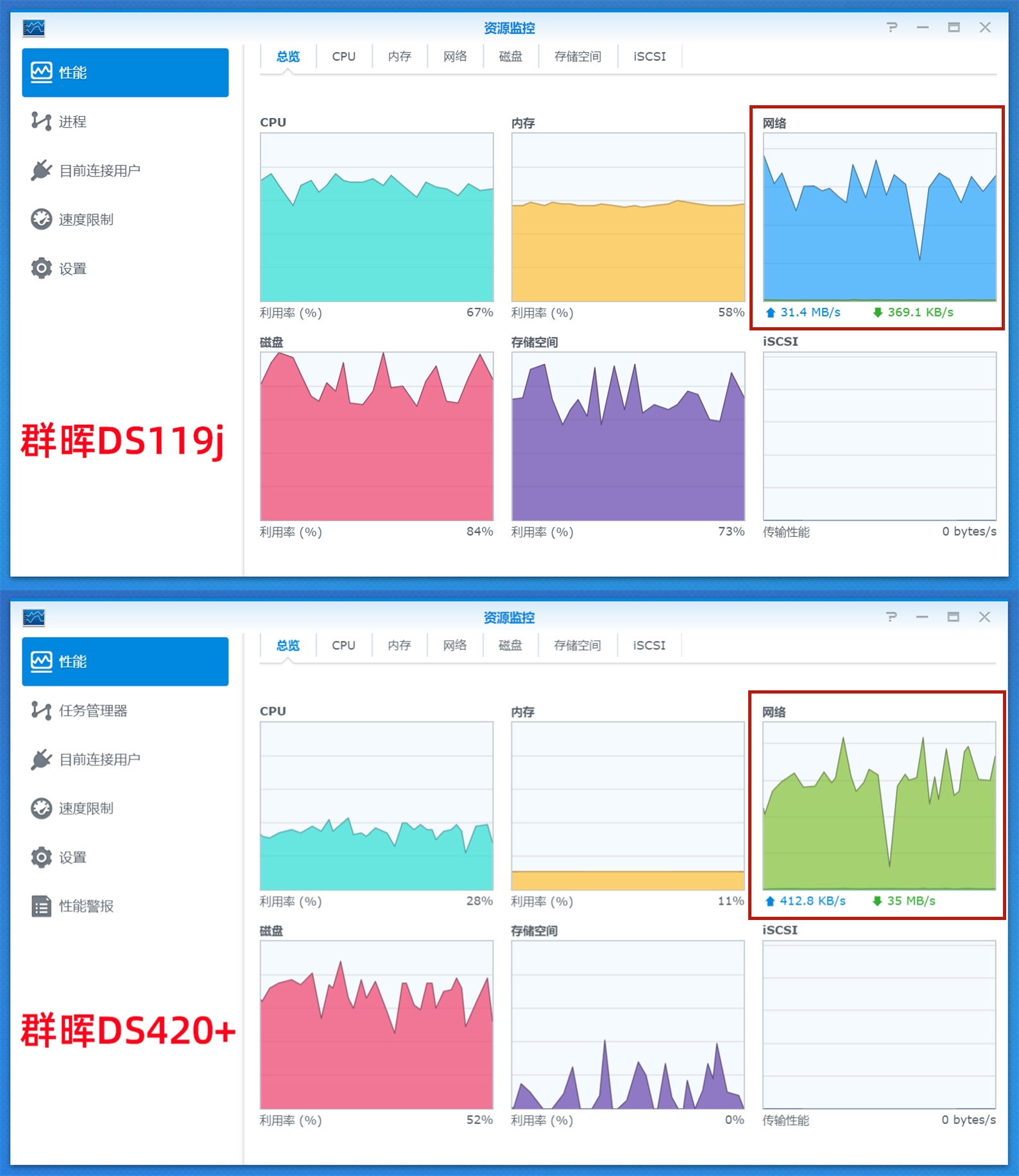The width and height of the screenshot is (1019, 1176).
Task: Minimize the DS420+ 资源监控 window
Action: [x=922, y=617]
